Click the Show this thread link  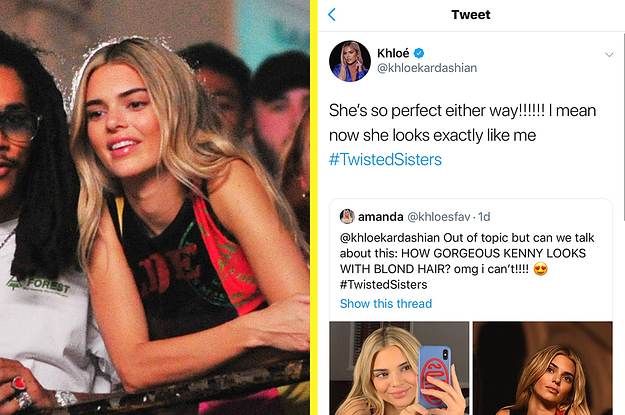(x=385, y=304)
